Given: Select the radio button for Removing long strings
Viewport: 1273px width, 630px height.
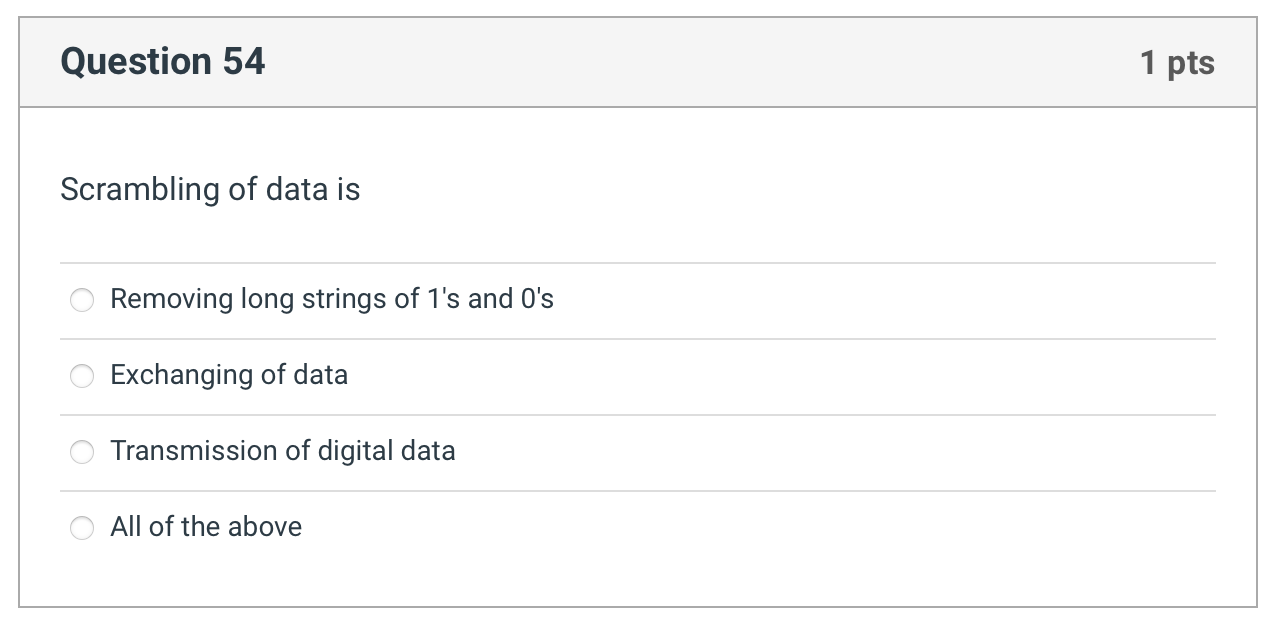Looking at the screenshot, I should pyautogui.click(x=82, y=300).
